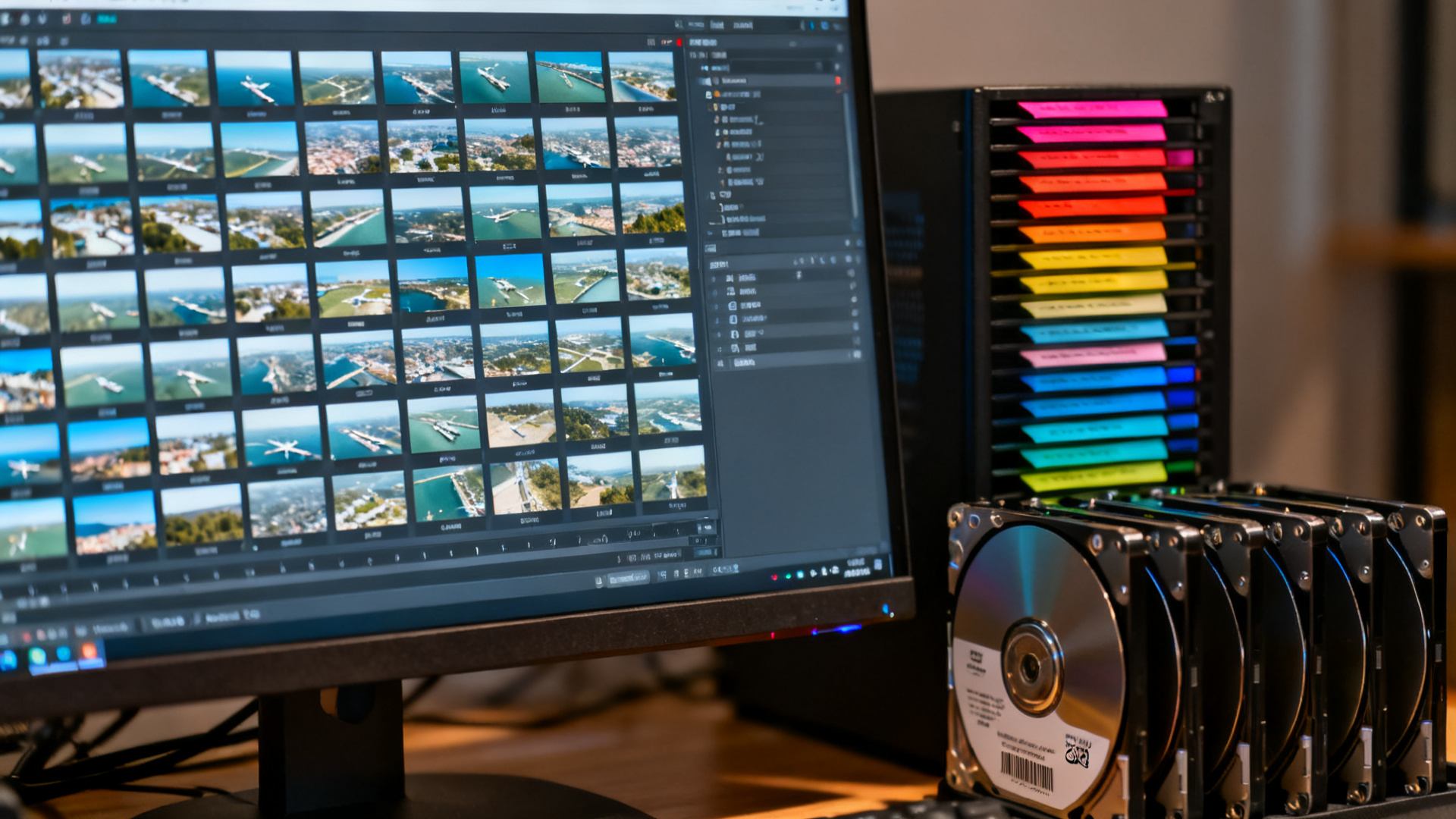This screenshot has height=819, width=1456.
Task: Click the red flag on the selected folder row
Action: pyautogui.click(x=838, y=80)
